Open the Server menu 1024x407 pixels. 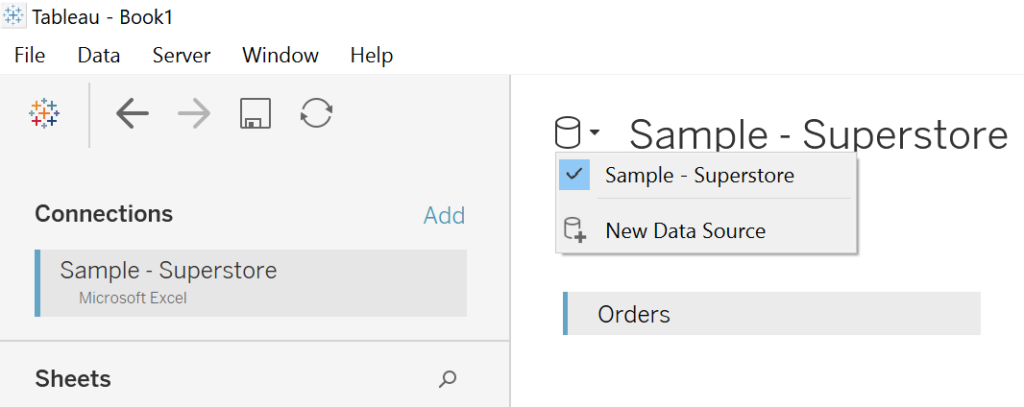pos(181,56)
